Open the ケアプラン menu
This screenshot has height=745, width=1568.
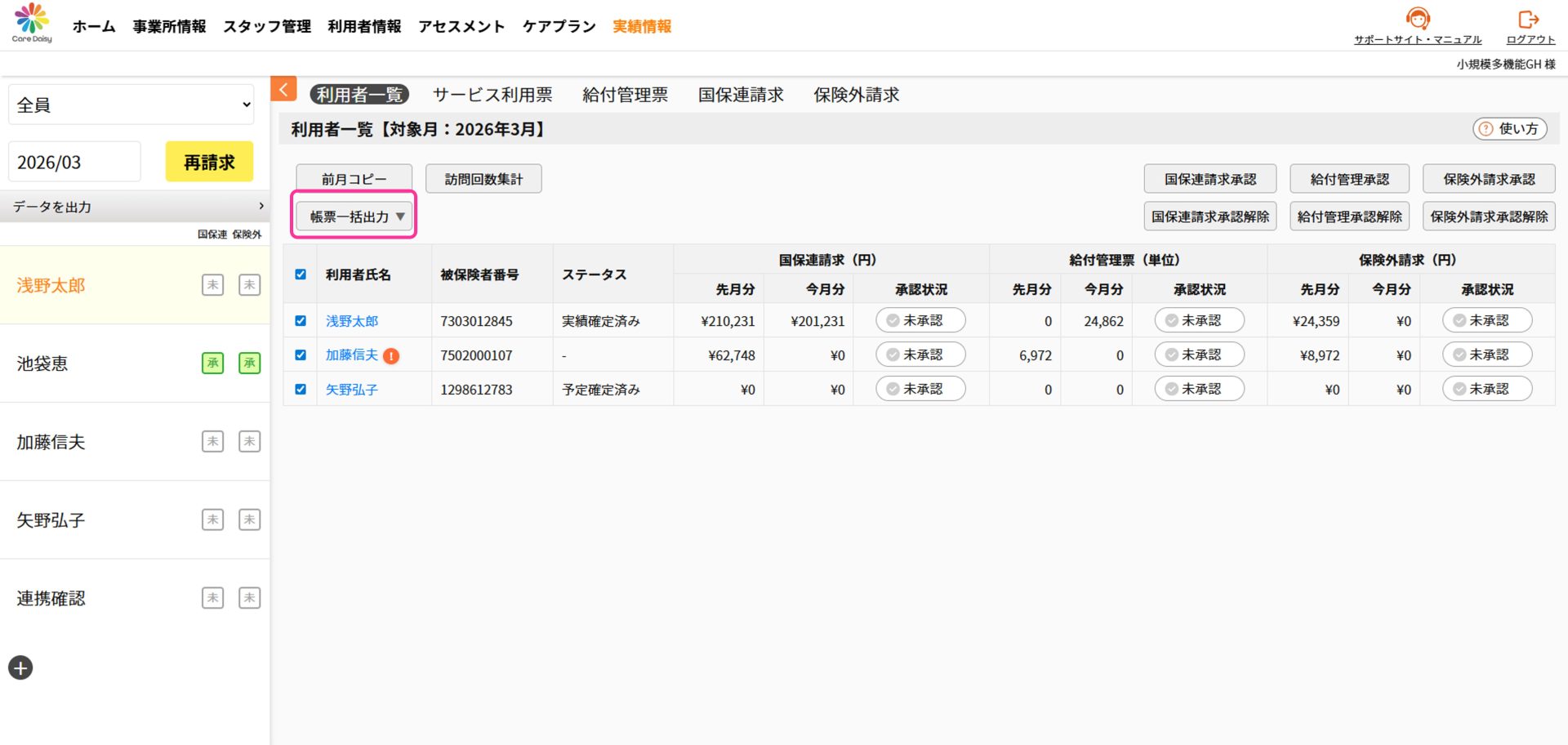pos(559,26)
